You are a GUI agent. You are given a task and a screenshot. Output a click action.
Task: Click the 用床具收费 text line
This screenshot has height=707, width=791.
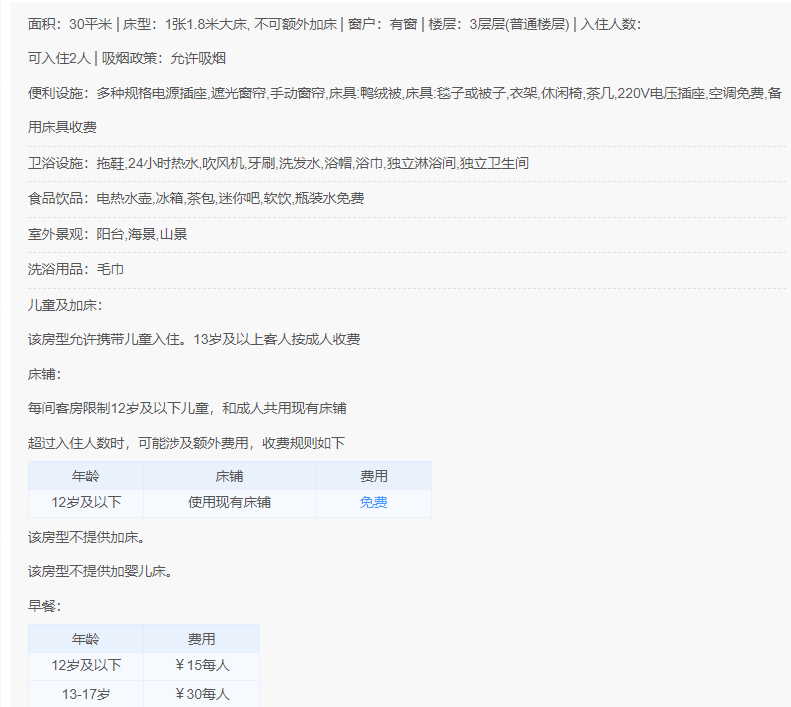(x=62, y=127)
